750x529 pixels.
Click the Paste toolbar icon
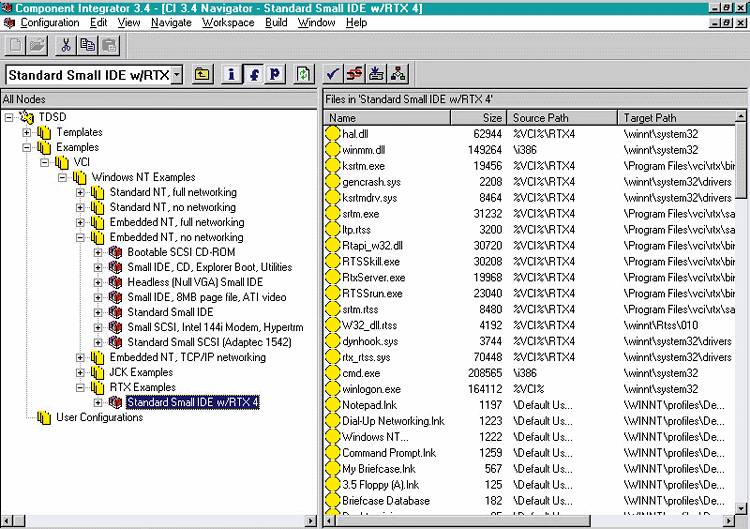click(x=109, y=45)
